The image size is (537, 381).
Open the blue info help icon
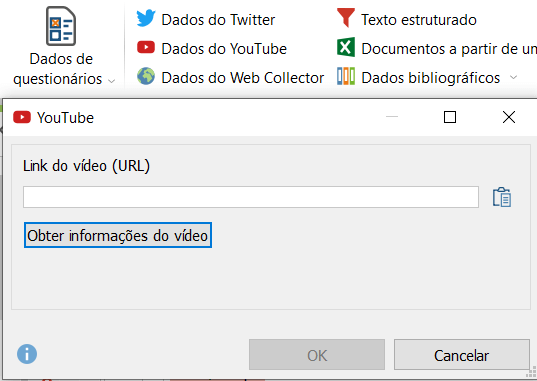[27, 354]
